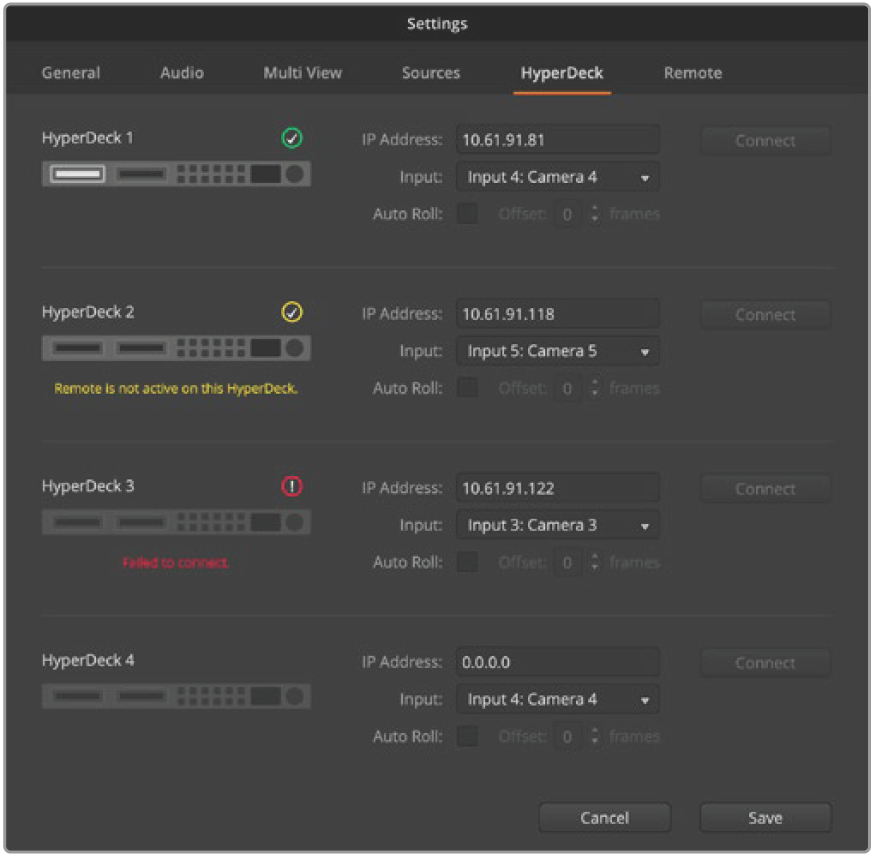Expand Input 5: Camera 5 dropdown
This screenshot has height=856, width=874.
[x=558, y=352]
